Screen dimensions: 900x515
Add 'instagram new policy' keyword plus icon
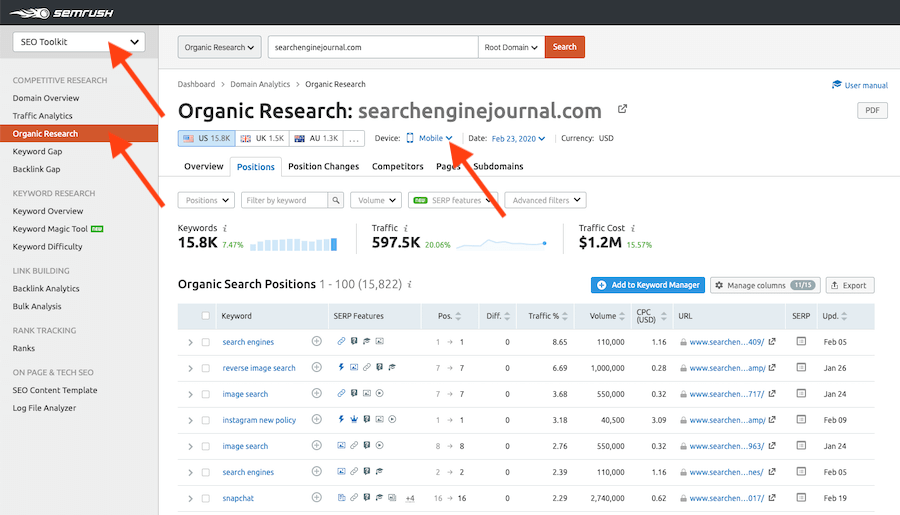[x=316, y=419]
